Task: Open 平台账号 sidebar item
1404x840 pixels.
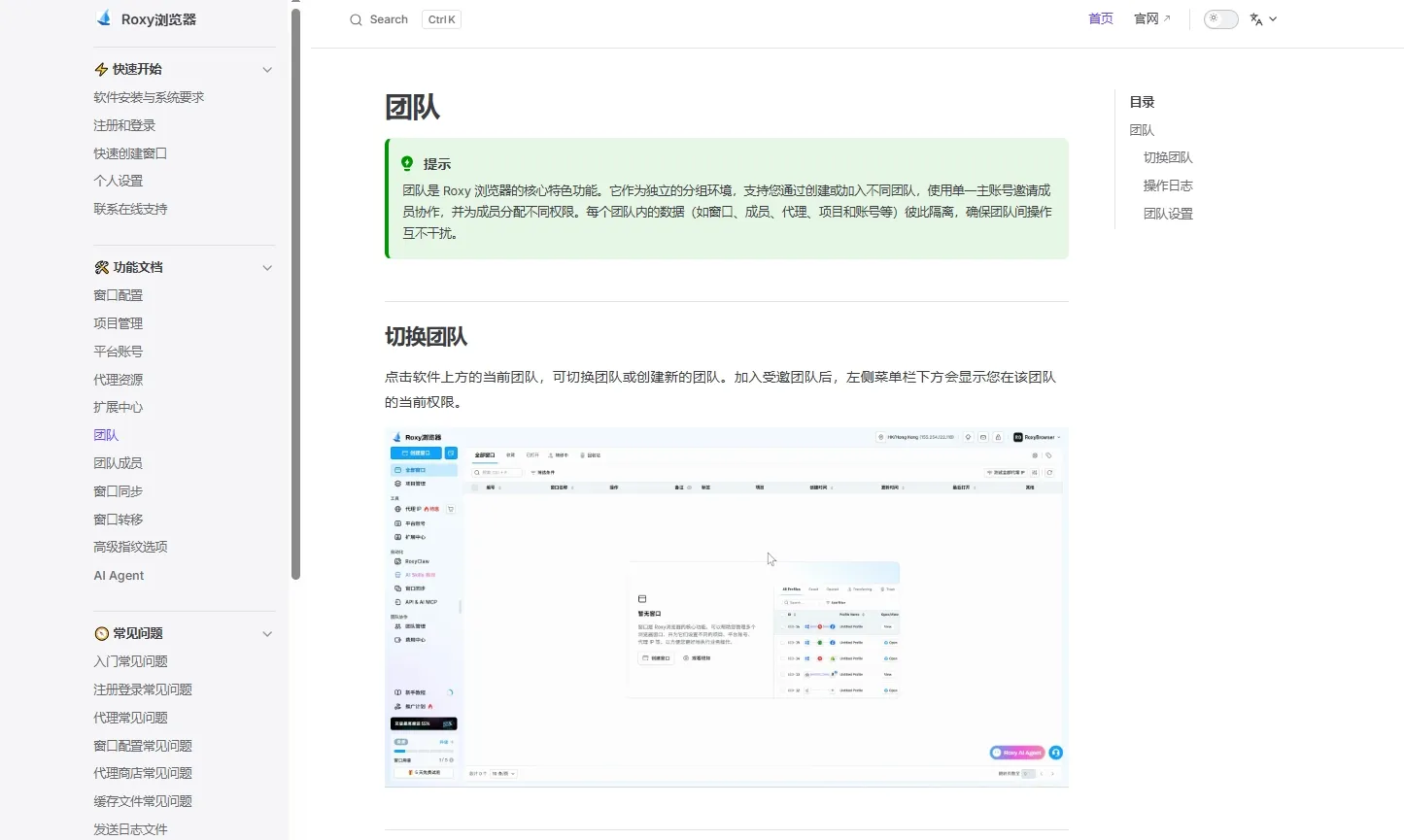Action: point(119,352)
